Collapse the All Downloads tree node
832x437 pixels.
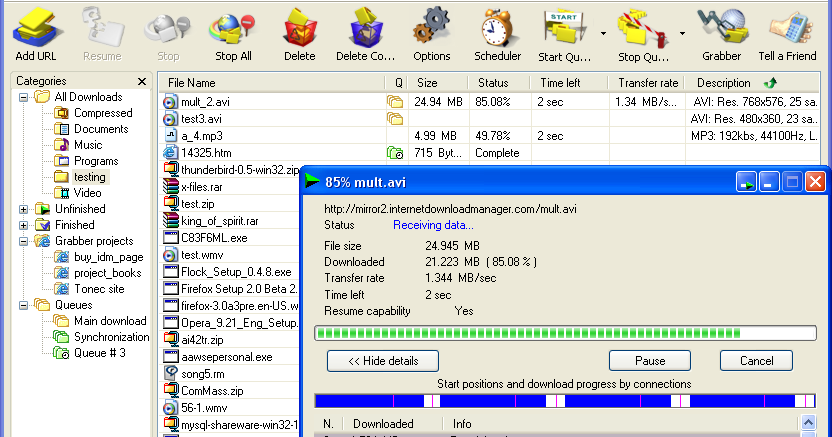[x=23, y=97]
